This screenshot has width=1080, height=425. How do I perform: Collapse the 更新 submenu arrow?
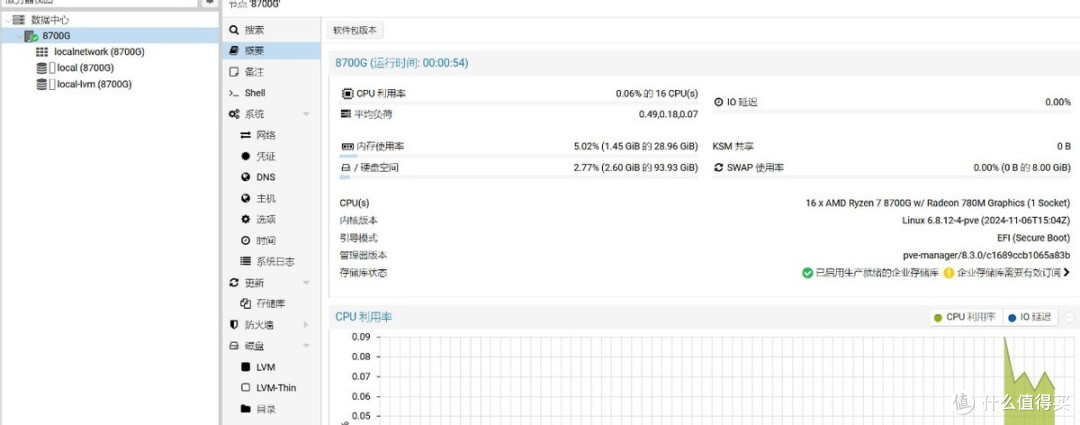[307, 283]
